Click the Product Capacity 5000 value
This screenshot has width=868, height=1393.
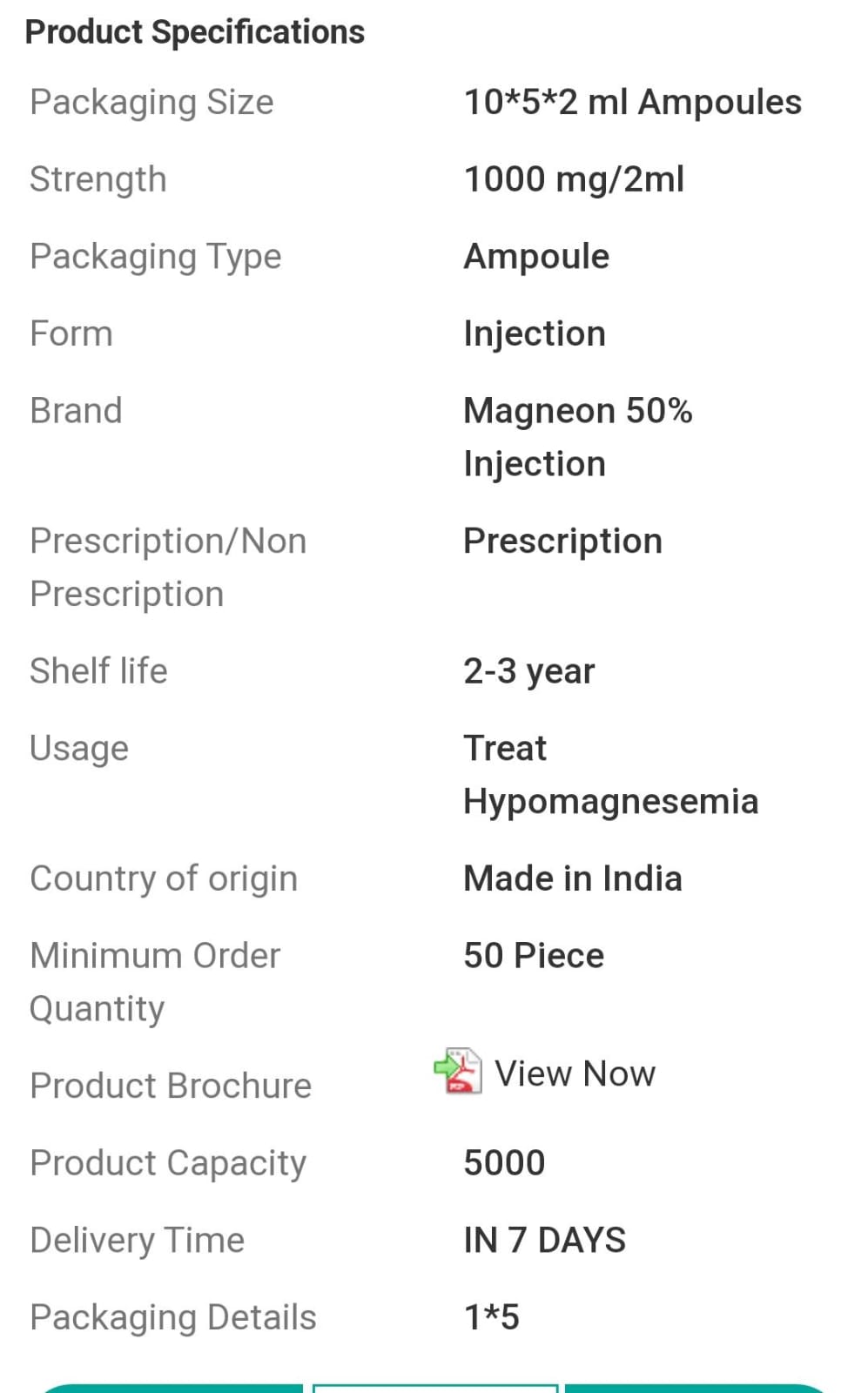click(504, 1163)
